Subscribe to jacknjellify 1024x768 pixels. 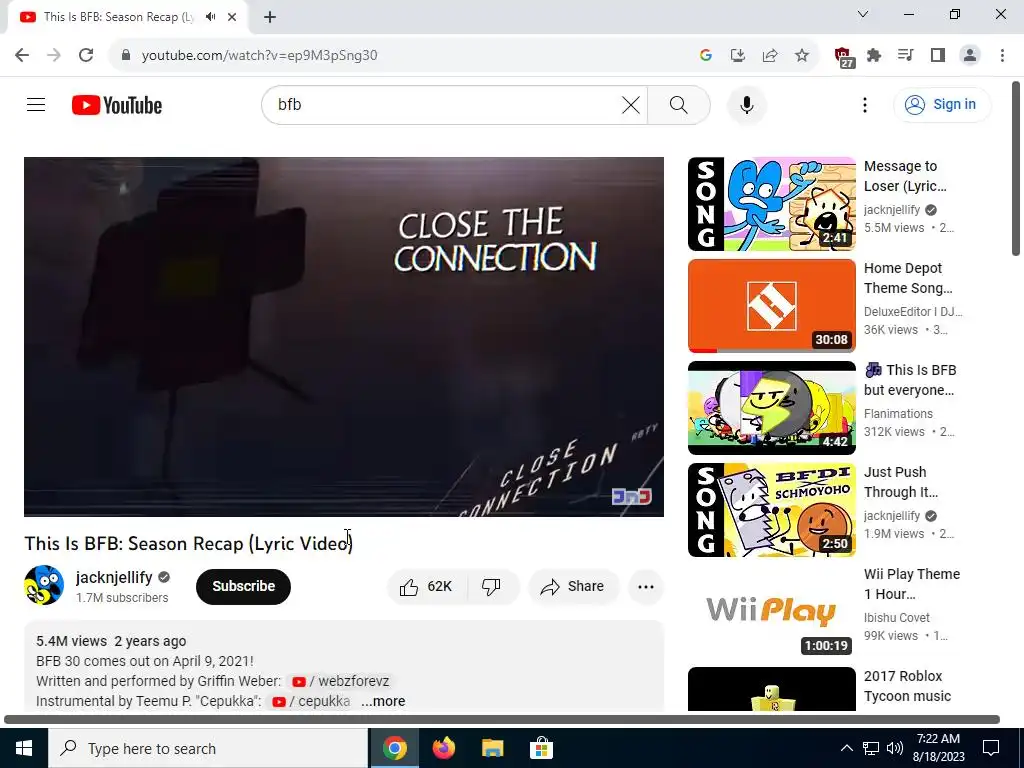tap(243, 586)
